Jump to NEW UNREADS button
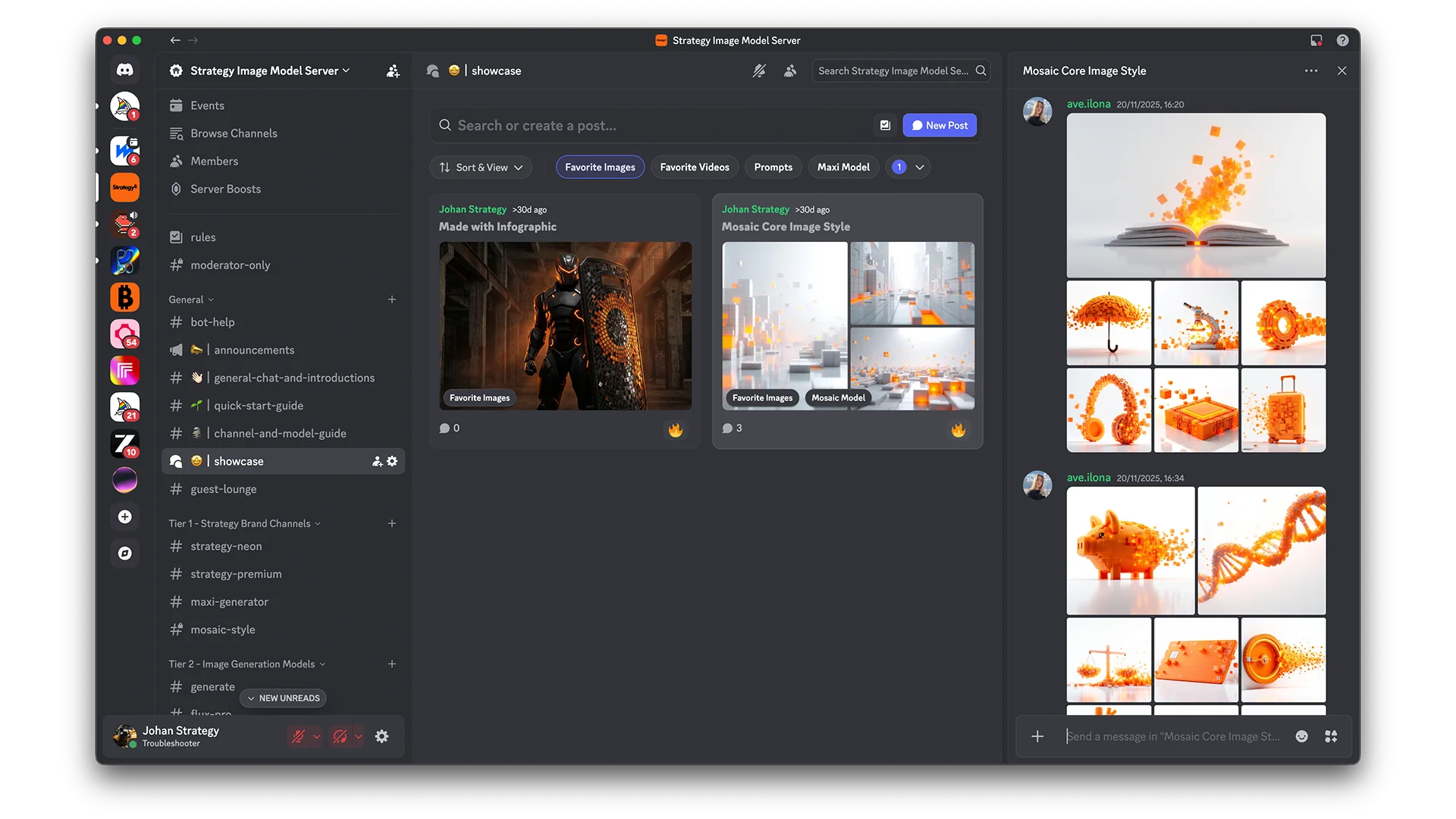Viewport: 1456px width, 819px height. pos(283,698)
